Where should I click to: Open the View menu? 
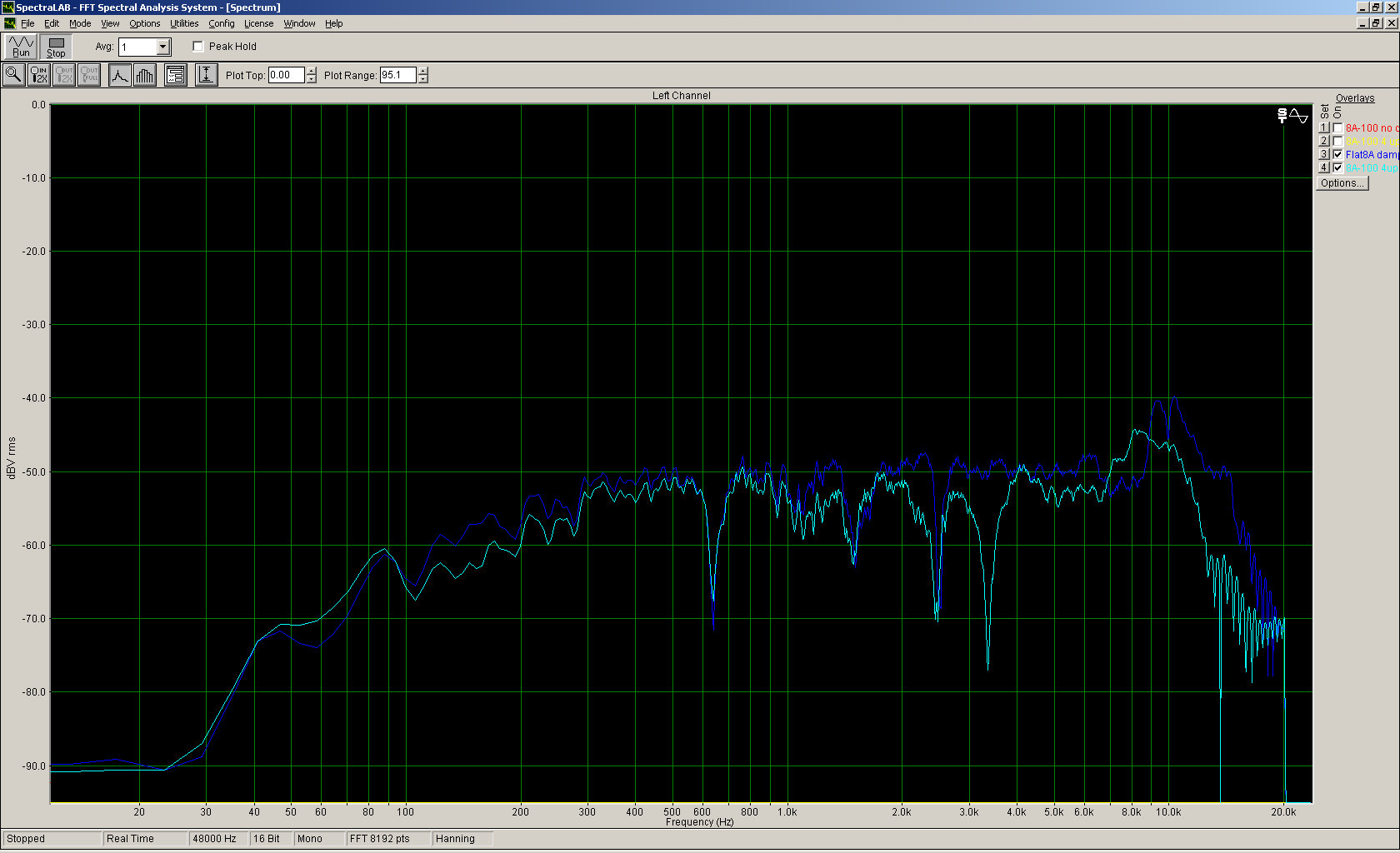tap(110, 23)
